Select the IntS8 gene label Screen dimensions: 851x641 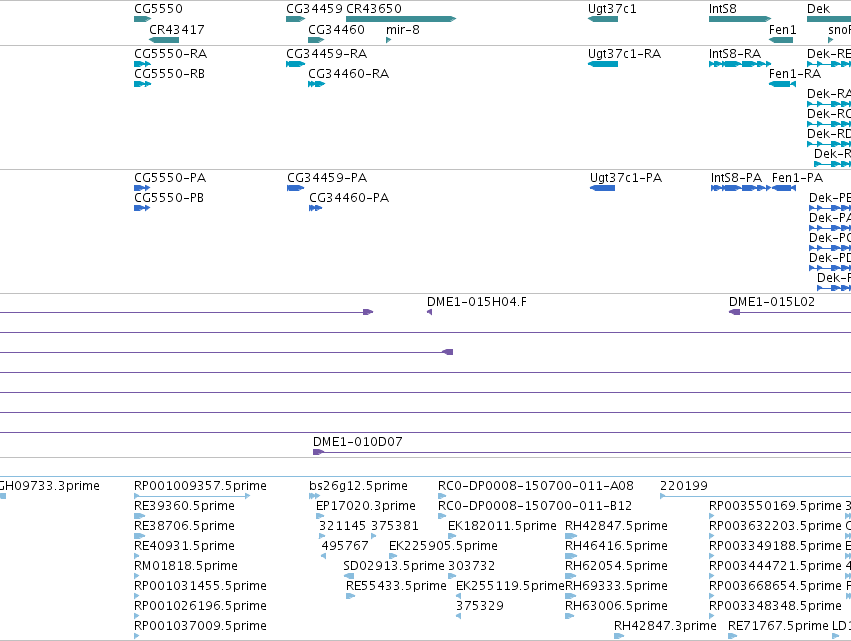coord(723,9)
